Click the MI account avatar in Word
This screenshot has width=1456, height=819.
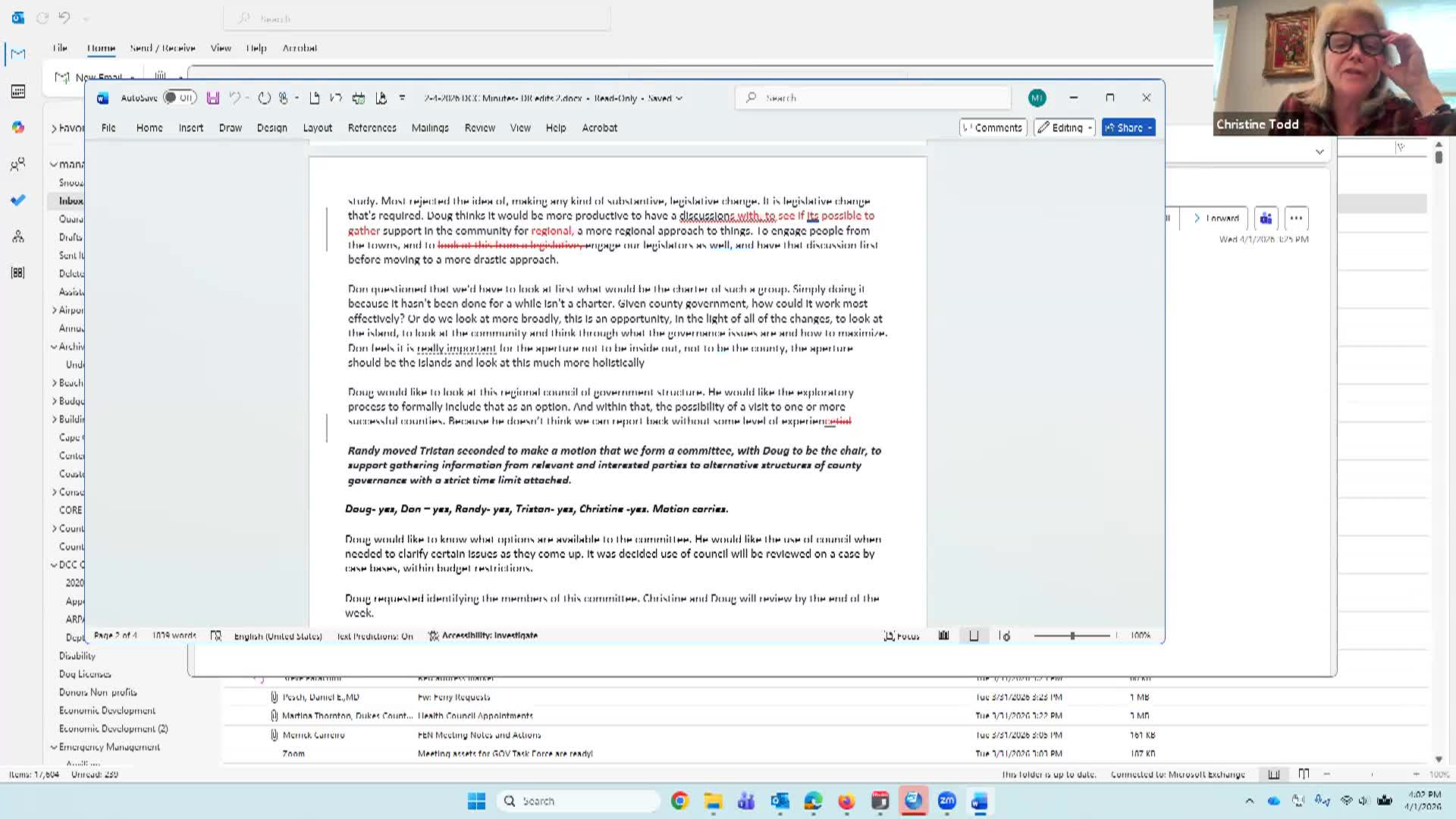coord(1037,98)
